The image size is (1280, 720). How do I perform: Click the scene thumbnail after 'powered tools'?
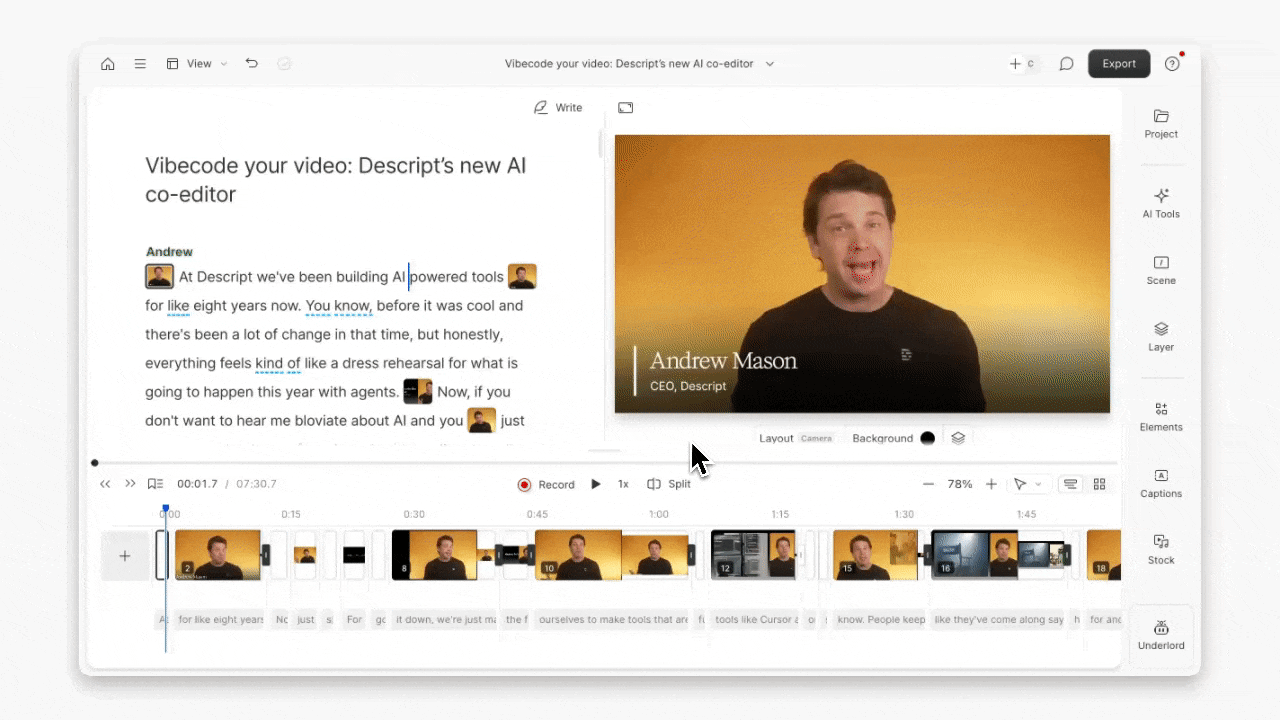pos(522,277)
